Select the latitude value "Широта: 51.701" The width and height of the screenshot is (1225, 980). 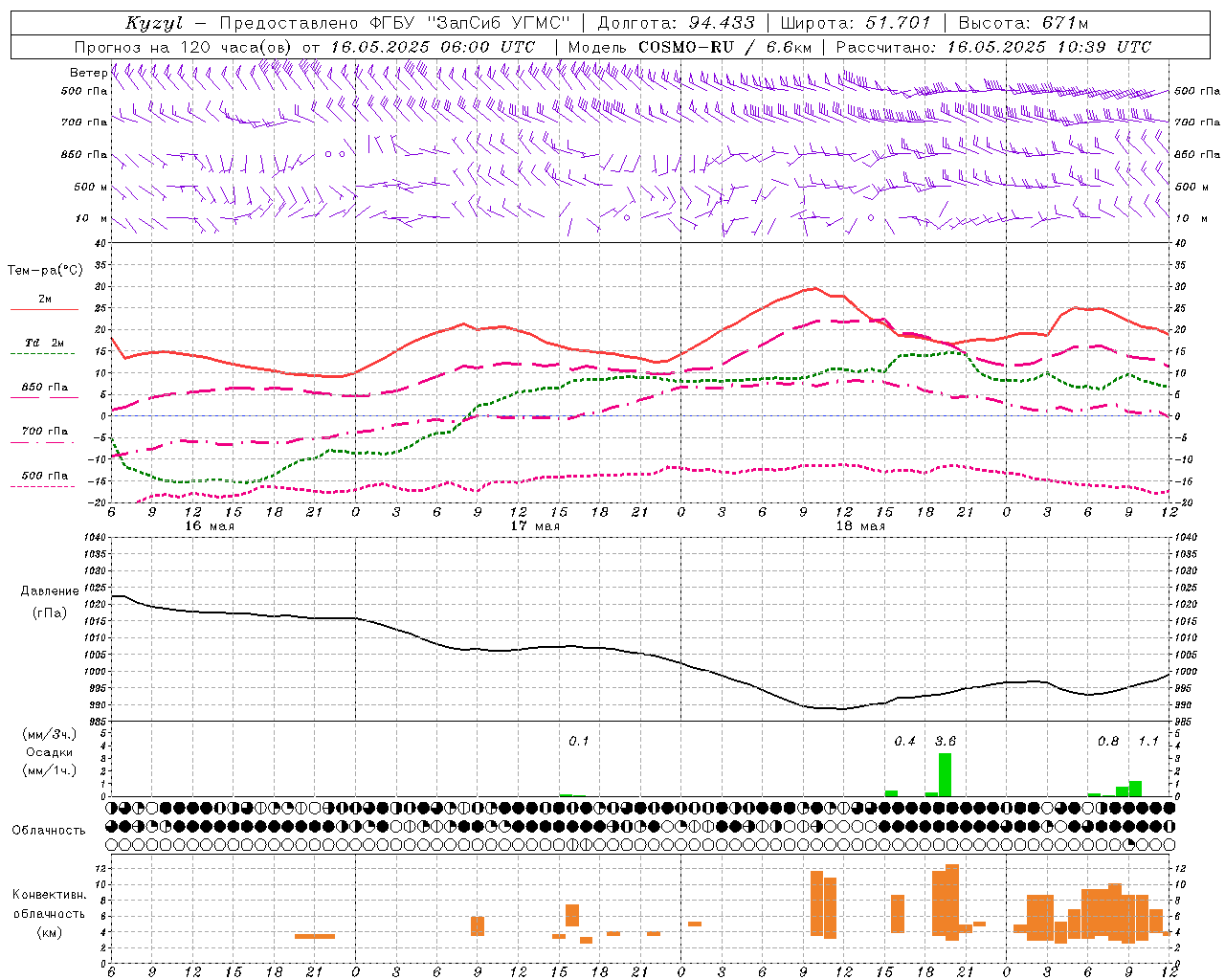(856, 23)
